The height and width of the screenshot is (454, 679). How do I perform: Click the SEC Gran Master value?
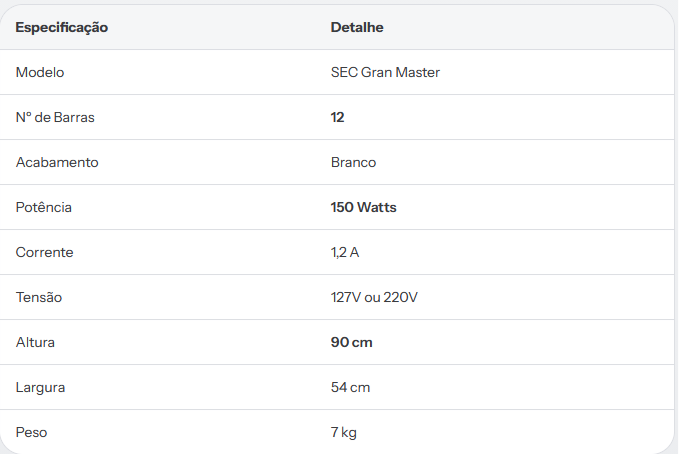[385, 72]
